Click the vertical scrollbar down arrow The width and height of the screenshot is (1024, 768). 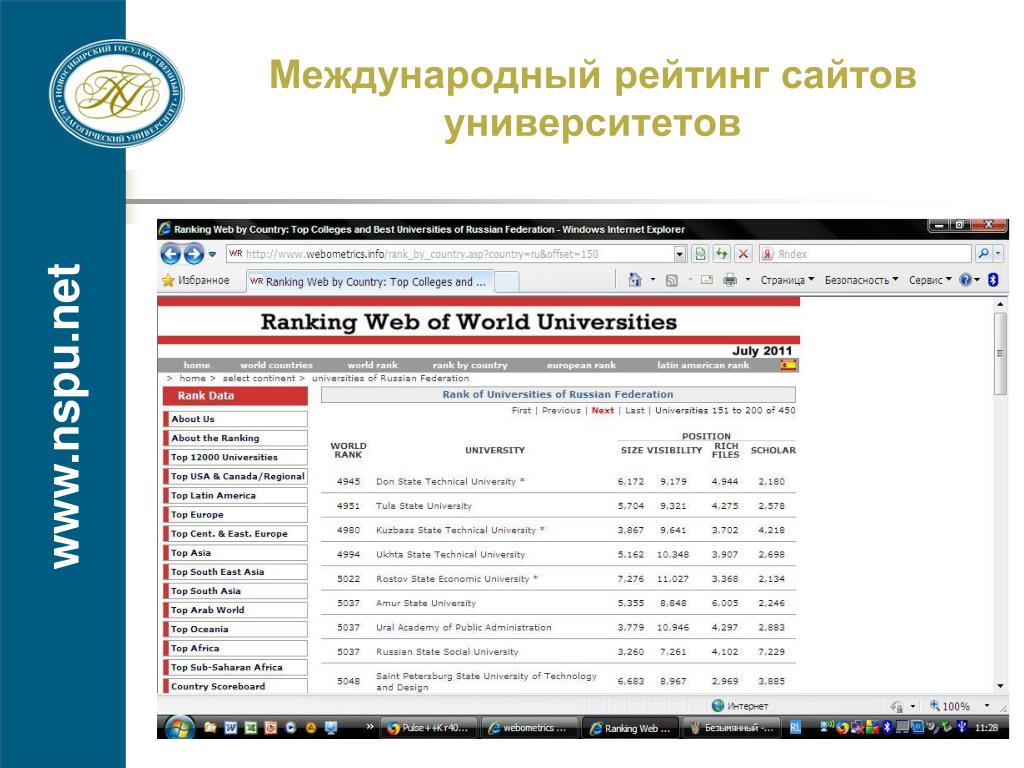[1001, 686]
